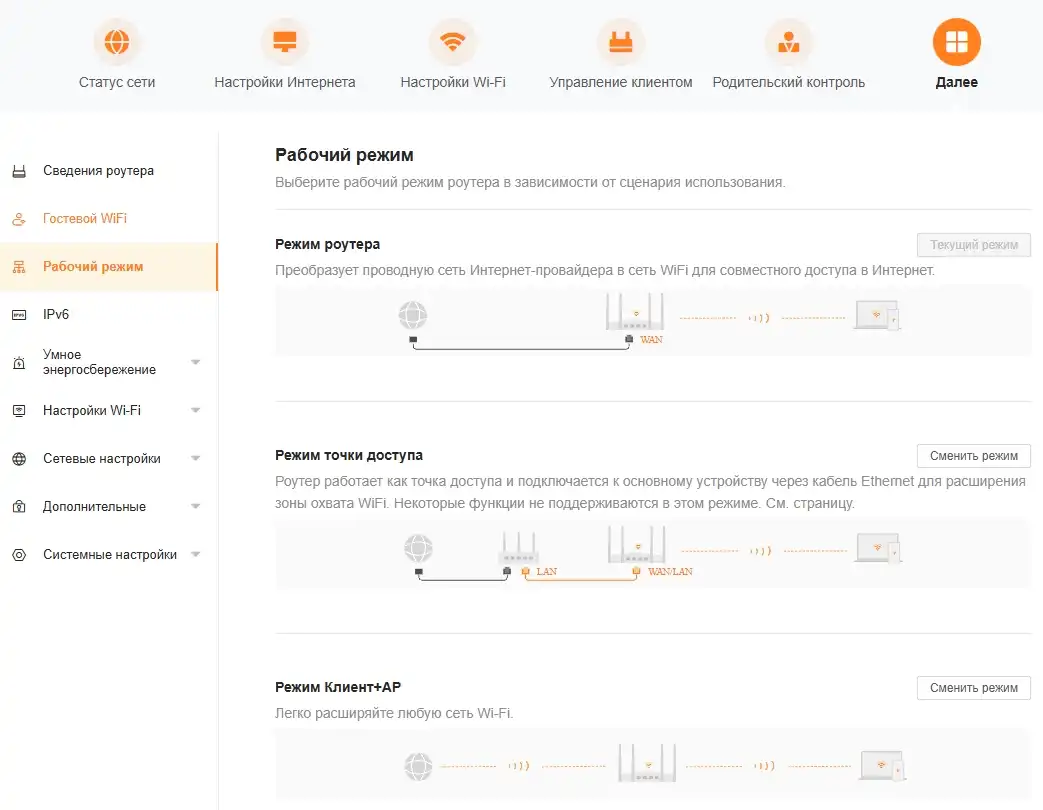Image resolution: width=1043 pixels, height=810 pixels.
Task: Expand the Сетевые настройки arrow
Action: tap(196, 459)
